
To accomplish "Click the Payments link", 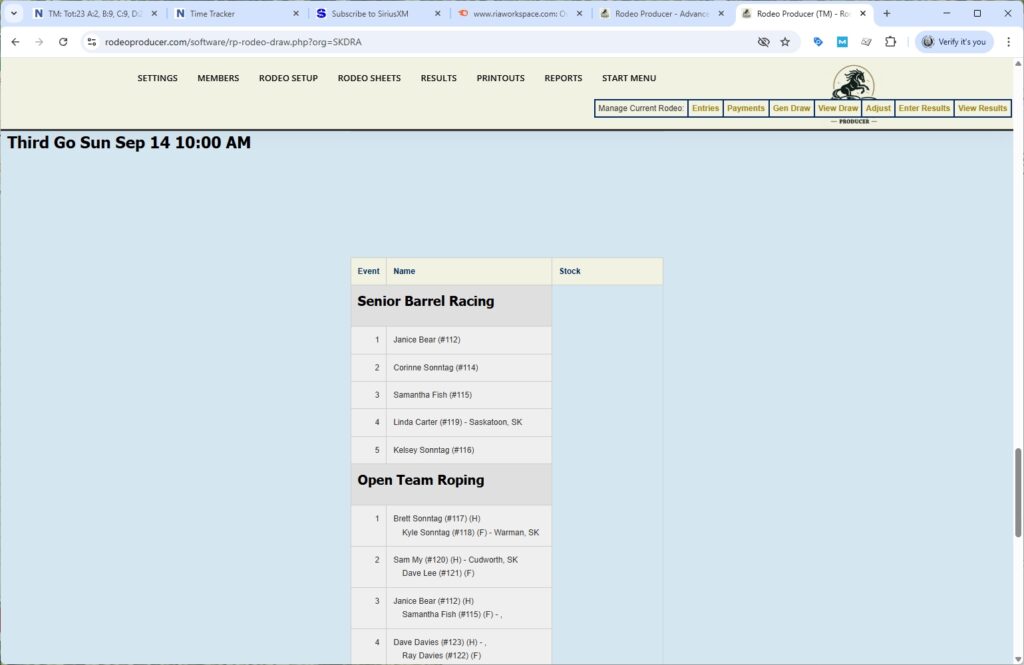I will click(745, 108).
